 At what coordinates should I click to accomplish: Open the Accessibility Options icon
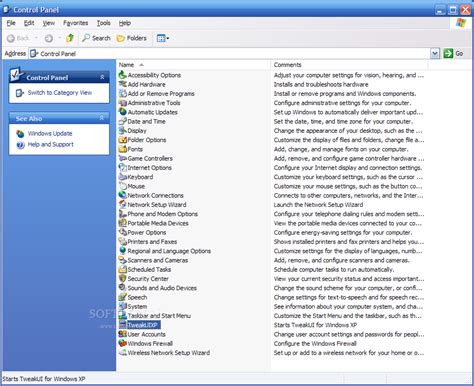click(x=123, y=75)
